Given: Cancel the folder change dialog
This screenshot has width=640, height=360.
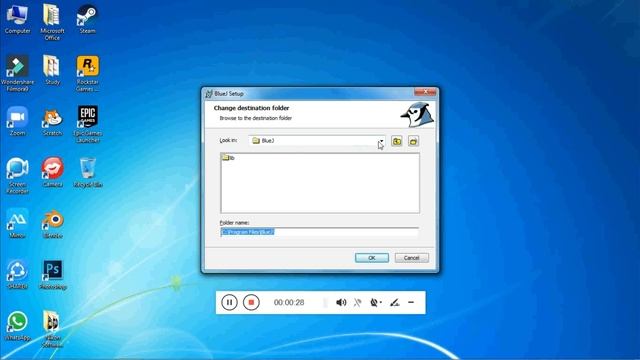Looking at the screenshot, I should 411,258.
